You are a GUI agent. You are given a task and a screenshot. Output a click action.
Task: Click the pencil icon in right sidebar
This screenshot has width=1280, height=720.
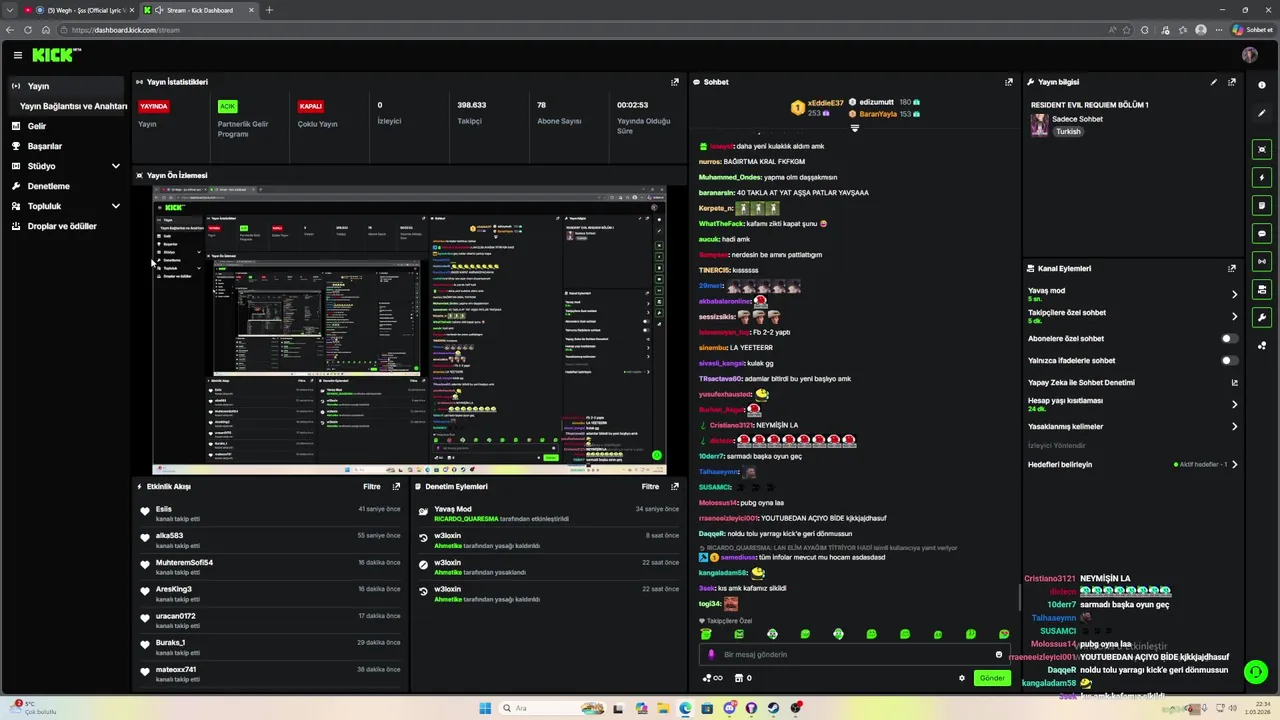(x=1262, y=113)
